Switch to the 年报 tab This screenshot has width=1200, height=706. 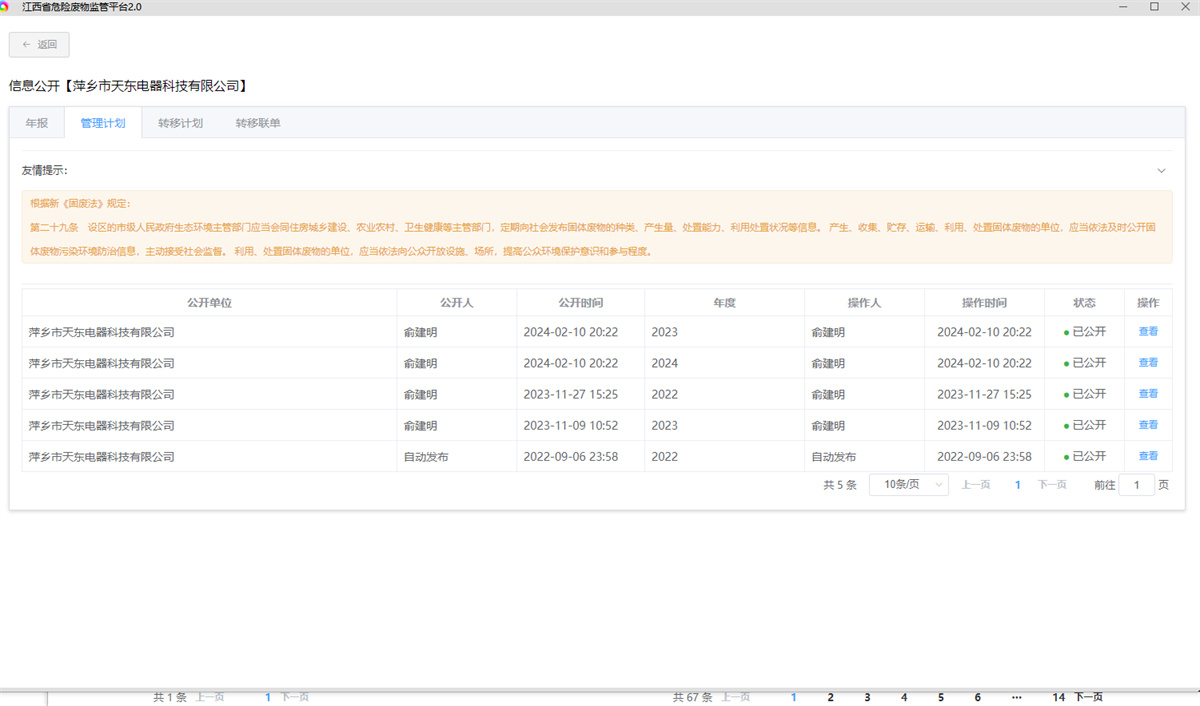(36, 123)
